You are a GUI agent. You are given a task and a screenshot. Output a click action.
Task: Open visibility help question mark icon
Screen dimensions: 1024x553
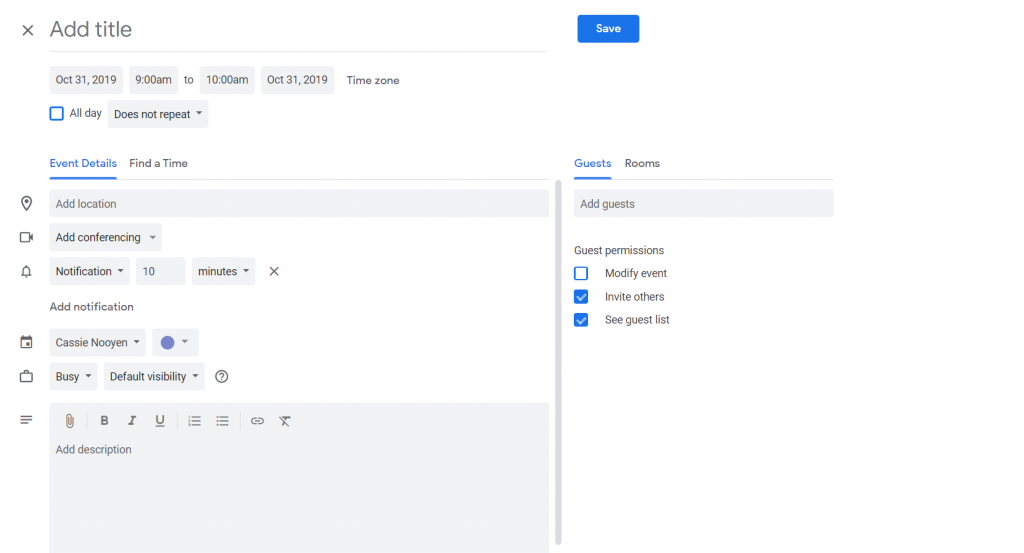tap(222, 377)
